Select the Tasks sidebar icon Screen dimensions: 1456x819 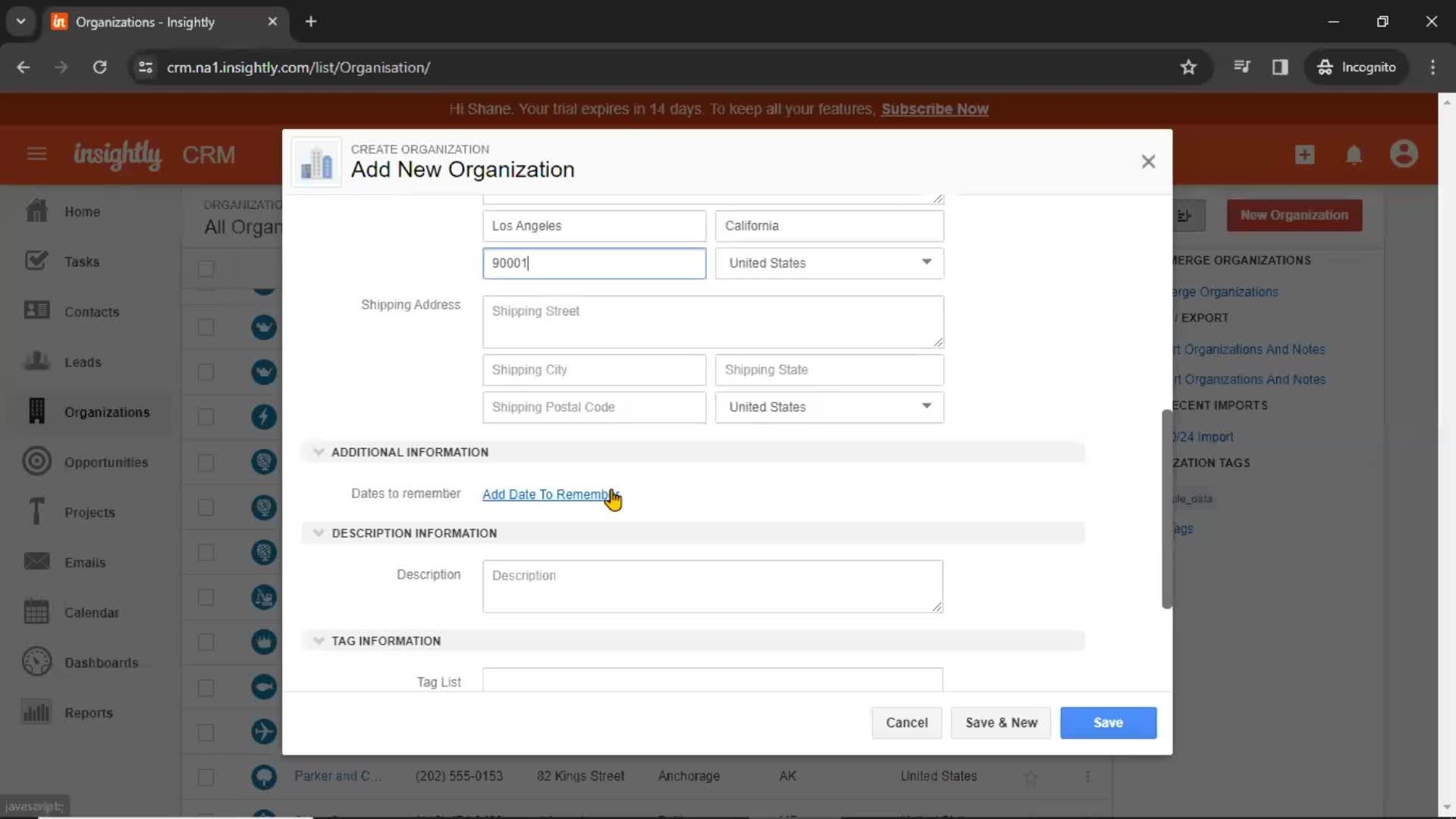point(35,261)
